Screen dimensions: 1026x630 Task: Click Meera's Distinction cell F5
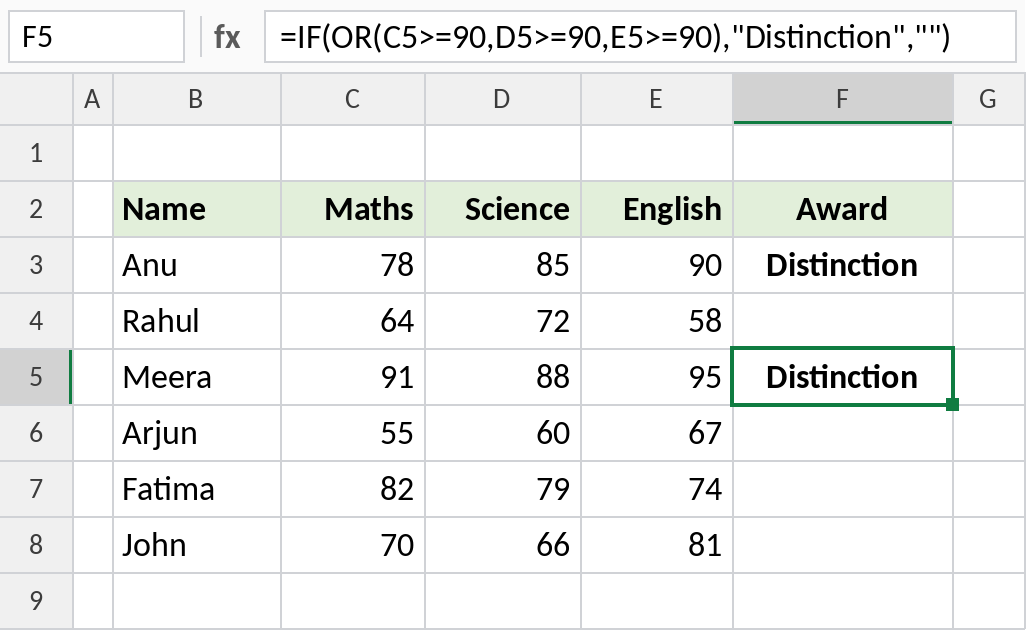pyautogui.click(x=843, y=377)
